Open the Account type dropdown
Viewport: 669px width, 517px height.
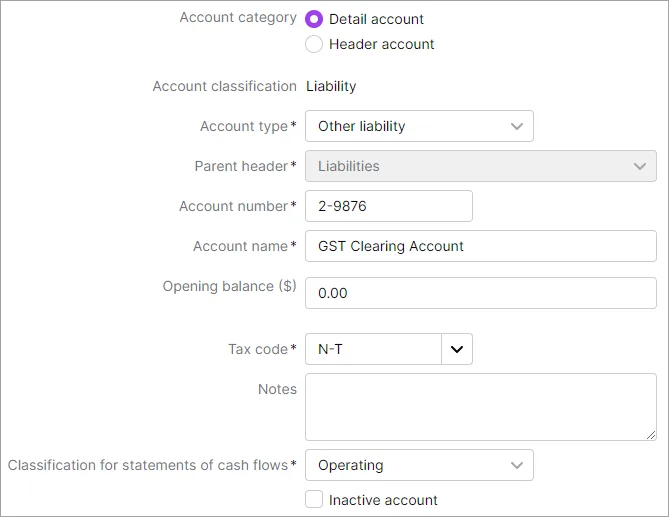pos(419,126)
